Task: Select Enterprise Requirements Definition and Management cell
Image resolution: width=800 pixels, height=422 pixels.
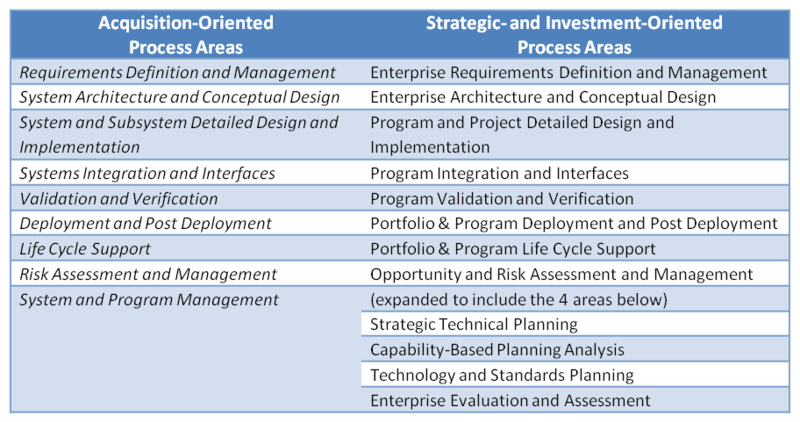Action: [x=574, y=72]
